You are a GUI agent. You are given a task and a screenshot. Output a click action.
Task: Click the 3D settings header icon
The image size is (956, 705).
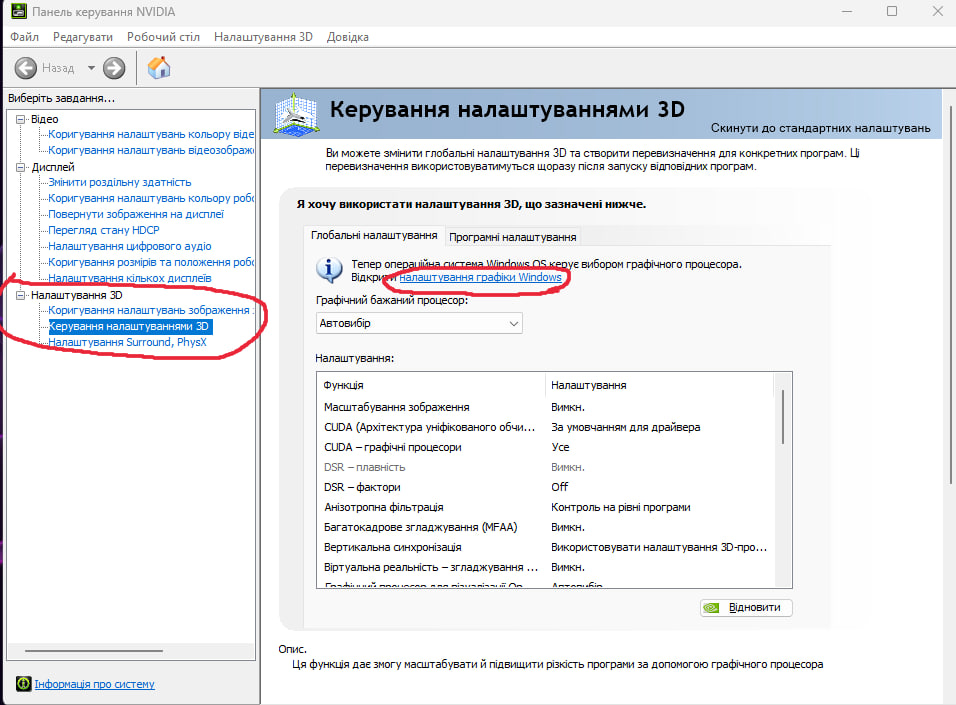(296, 113)
